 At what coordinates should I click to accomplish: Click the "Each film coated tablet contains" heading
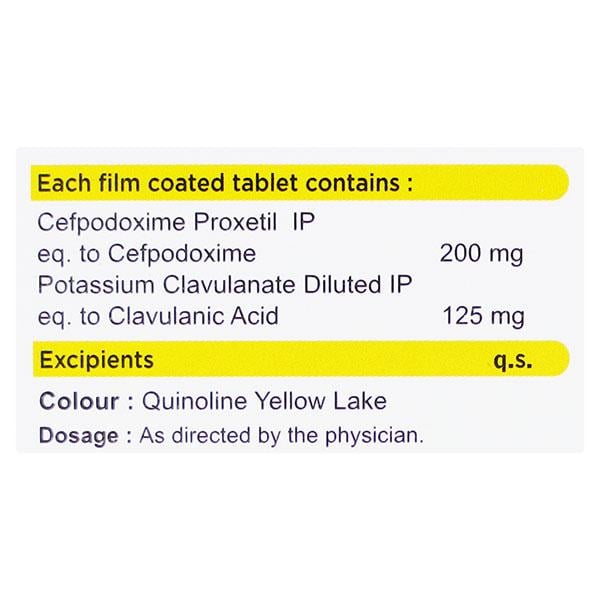click(224, 184)
